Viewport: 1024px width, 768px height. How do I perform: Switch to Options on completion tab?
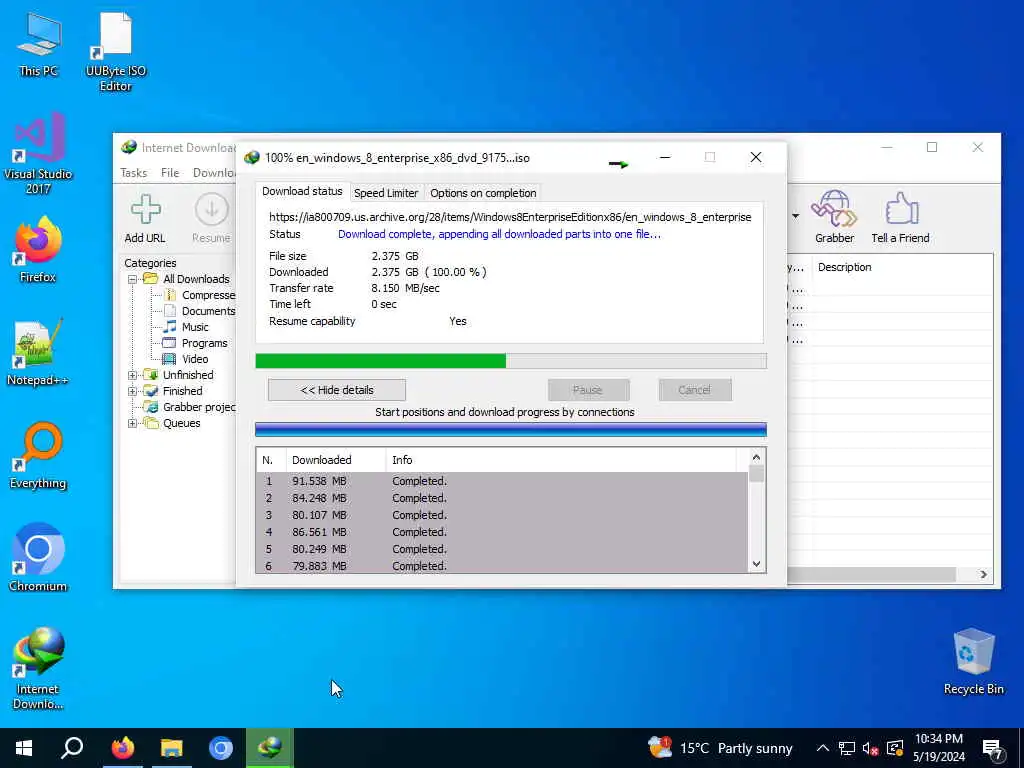[483, 193]
